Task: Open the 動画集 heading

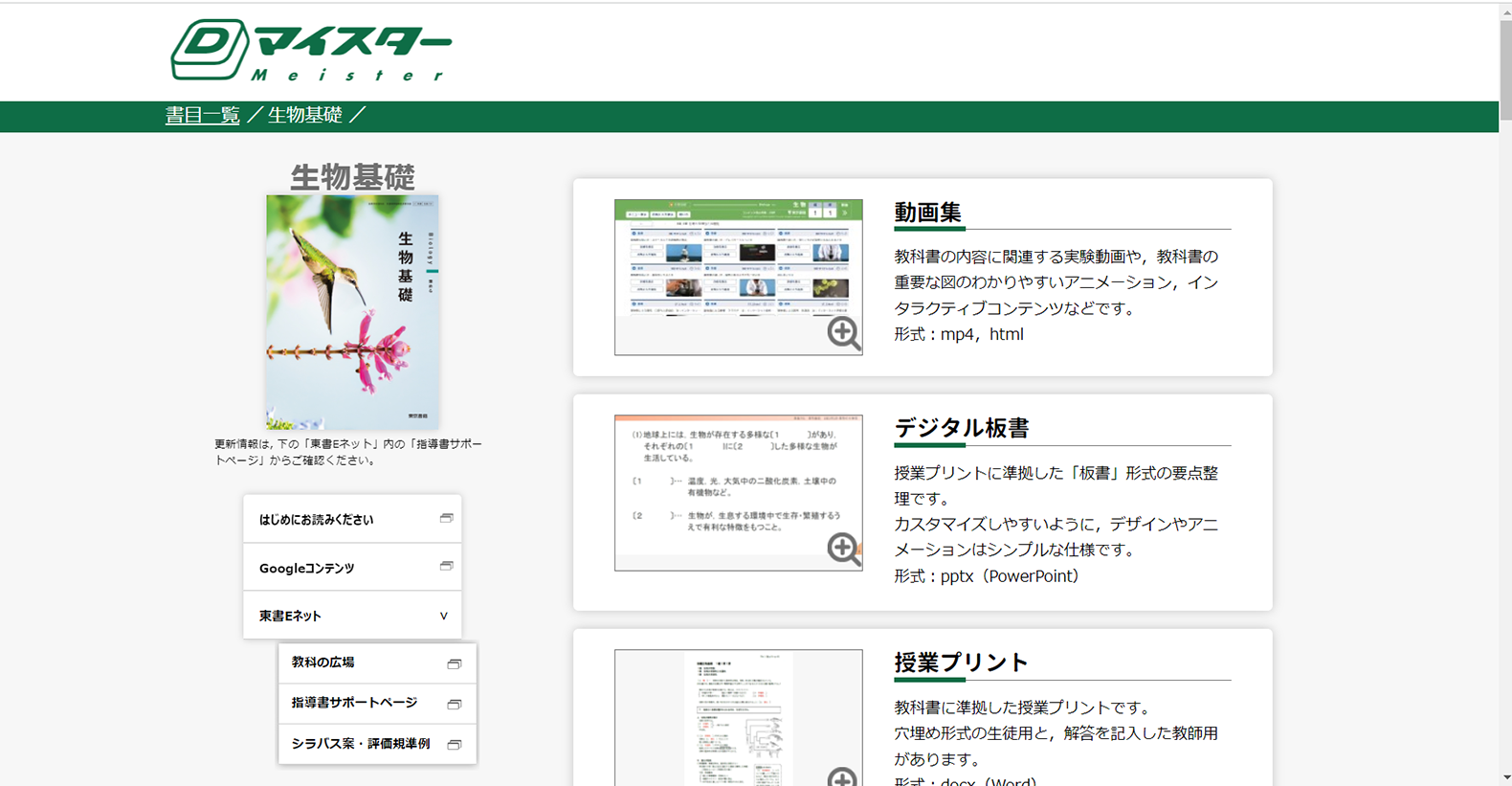Action: pyautogui.click(x=927, y=213)
